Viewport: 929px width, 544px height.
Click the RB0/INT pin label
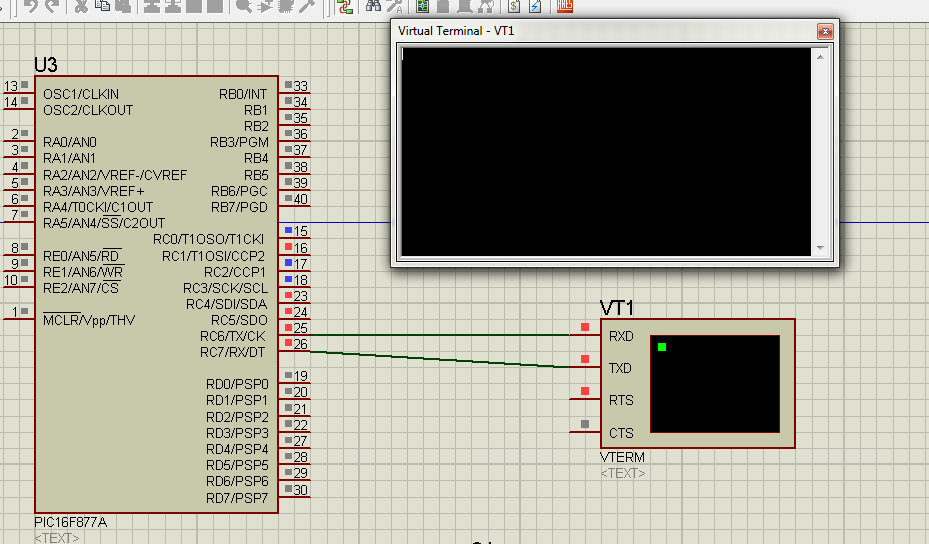pos(243,94)
